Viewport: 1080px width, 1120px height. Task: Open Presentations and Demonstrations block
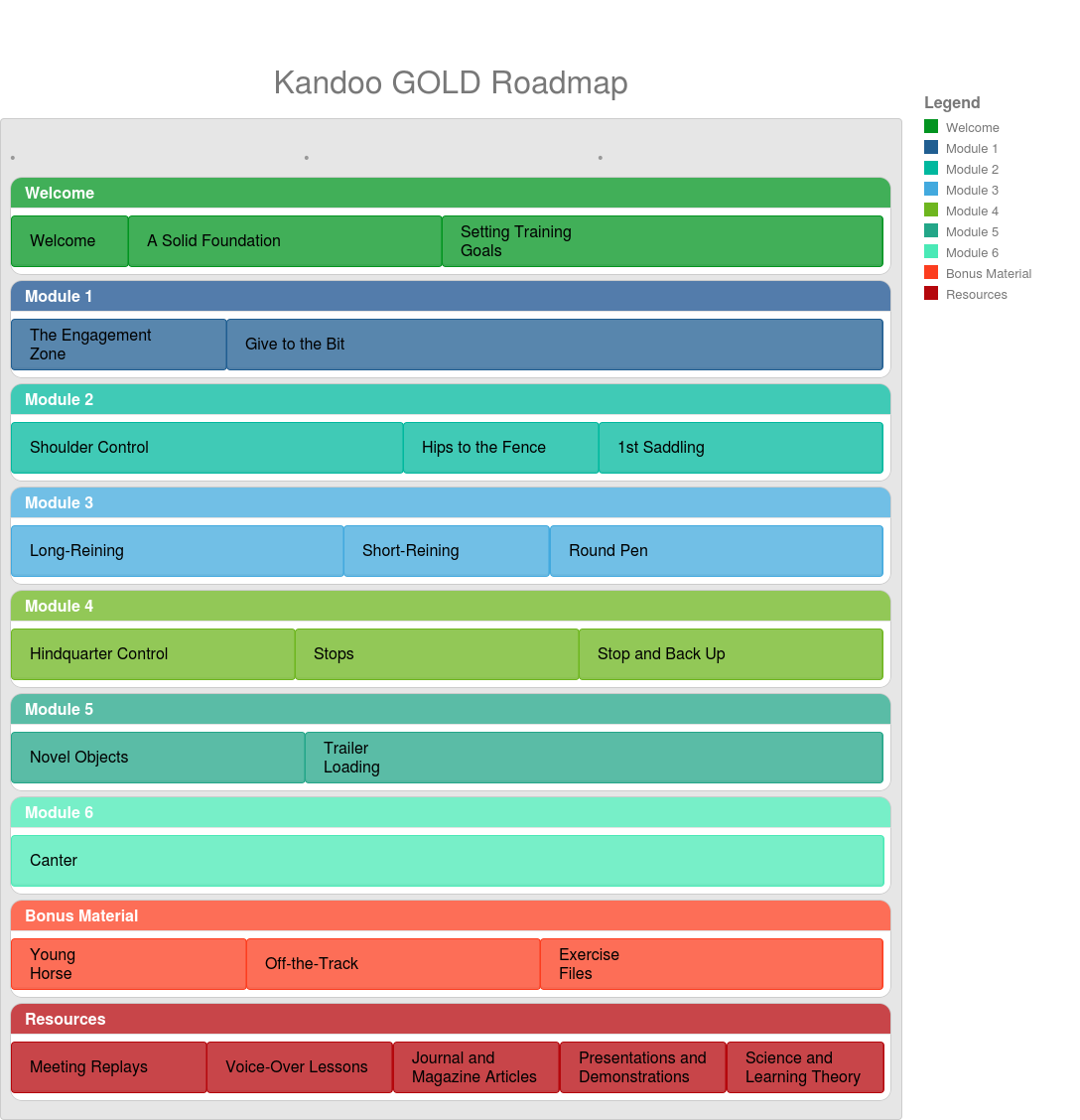point(643,1067)
